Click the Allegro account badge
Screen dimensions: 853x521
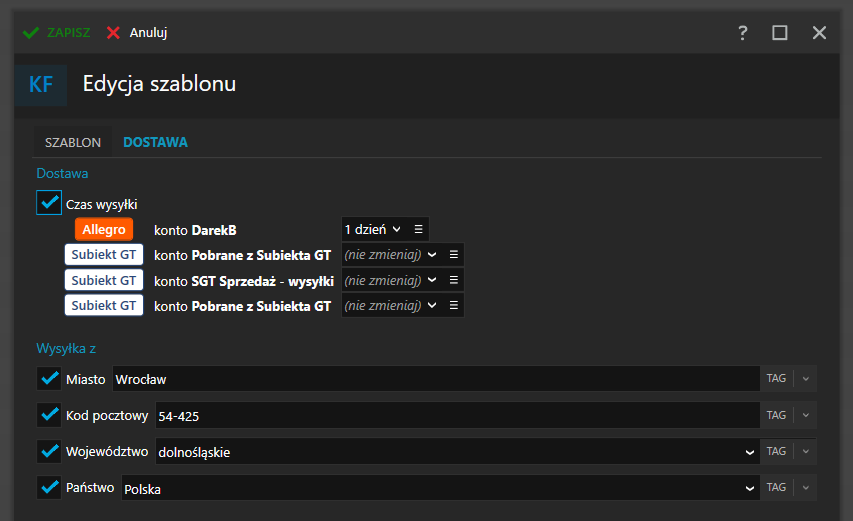(104, 229)
